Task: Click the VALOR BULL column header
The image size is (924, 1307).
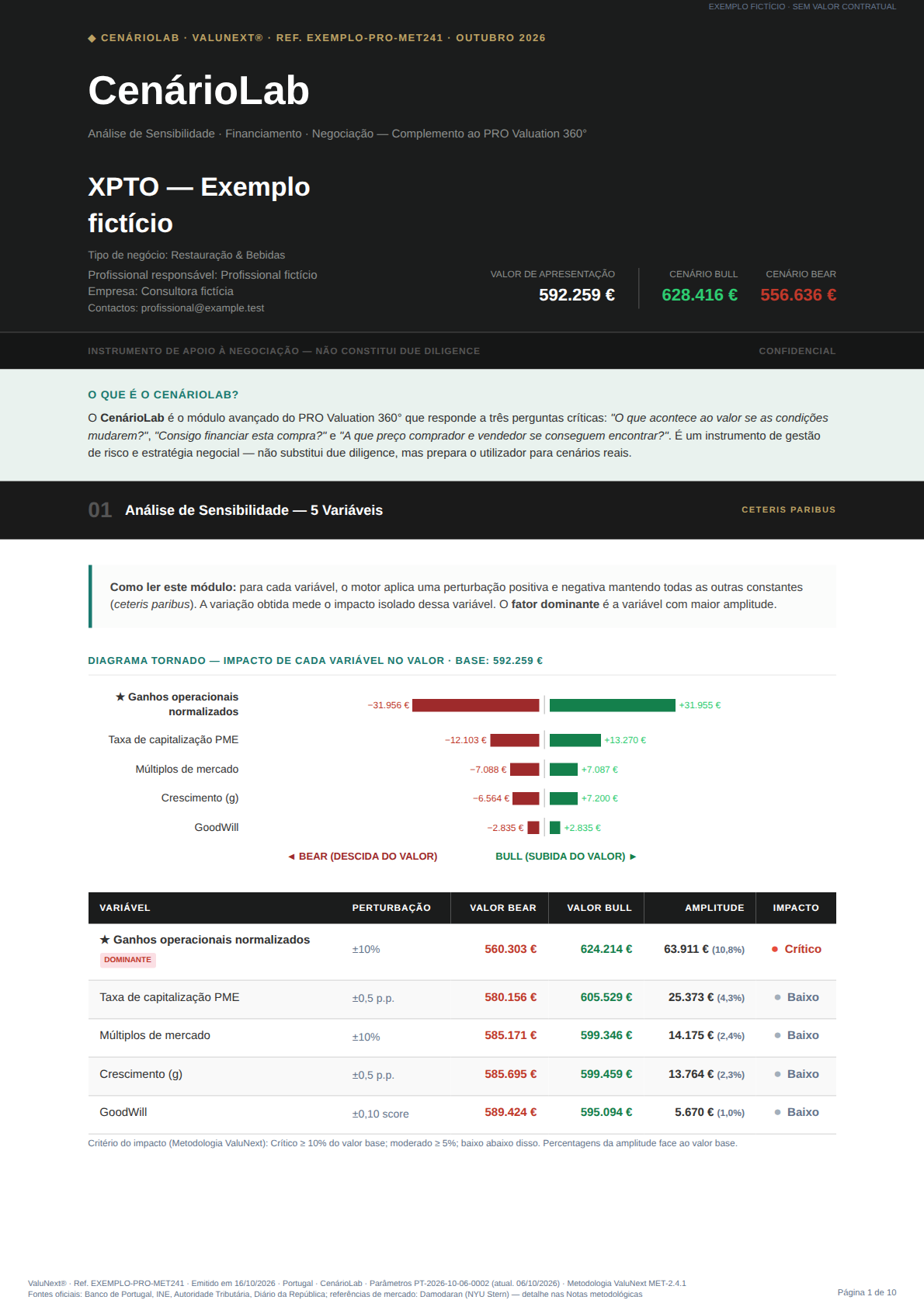Action: (x=599, y=908)
